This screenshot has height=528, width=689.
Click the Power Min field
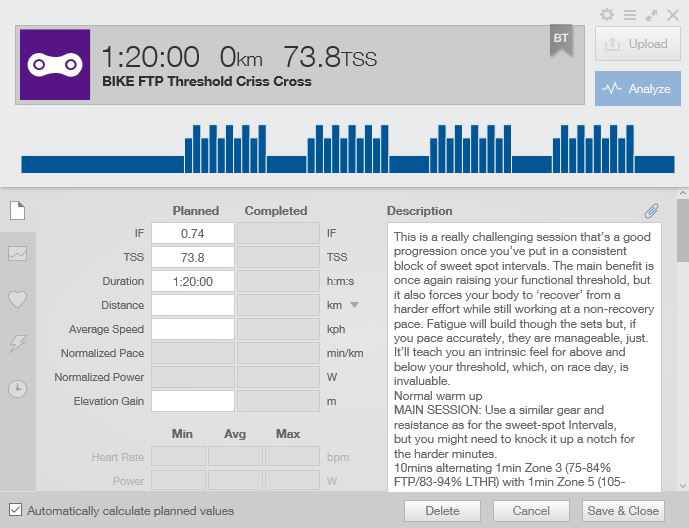coord(178,480)
